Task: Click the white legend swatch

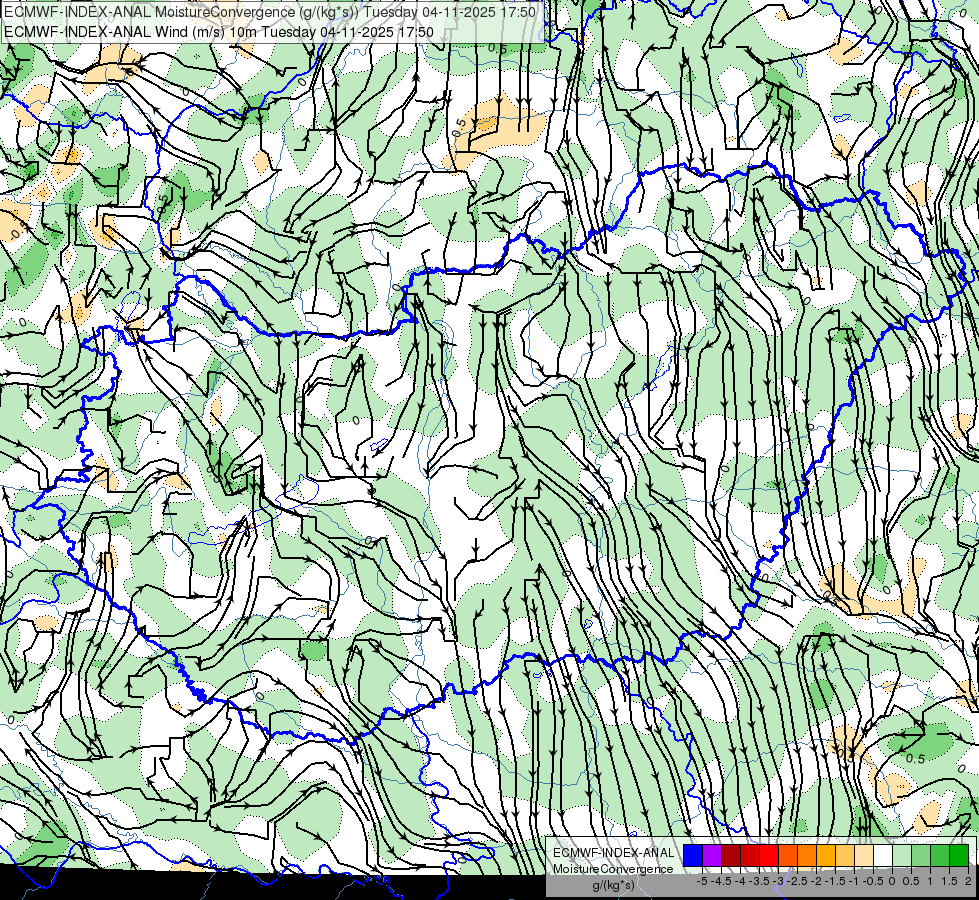Action: 883,855
